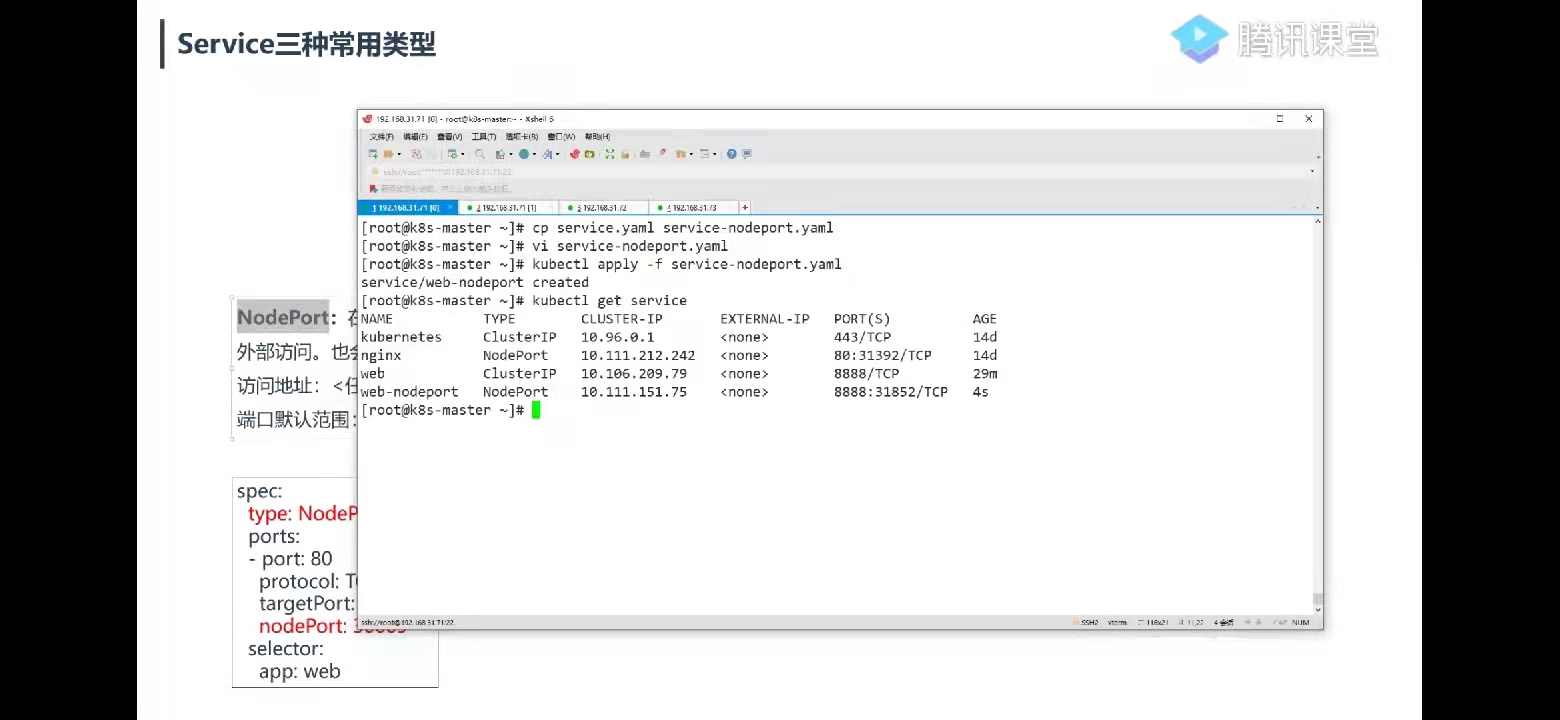Viewport: 1560px width, 720px height.
Task: Open the 窗口(W) menu
Action: point(561,137)
